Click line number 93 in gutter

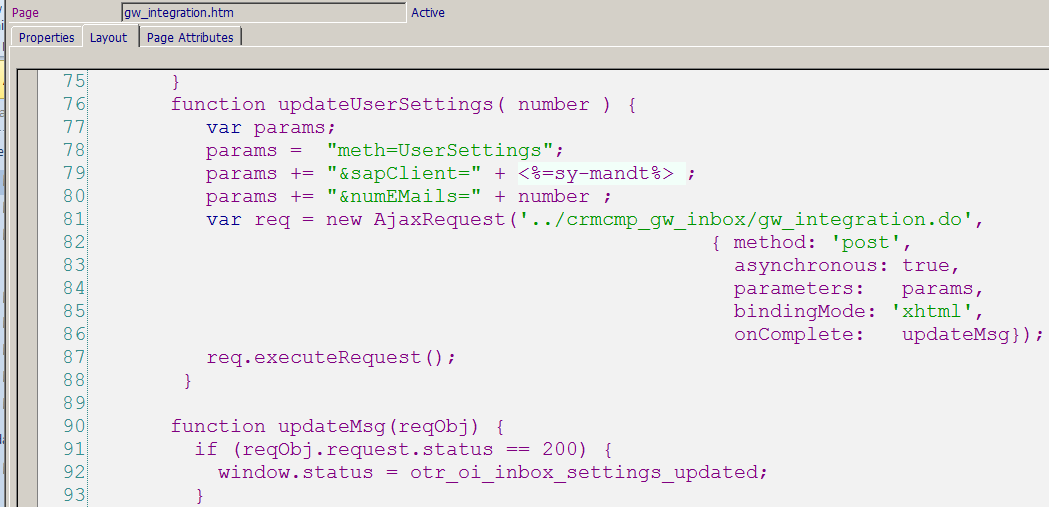[74, 495]
